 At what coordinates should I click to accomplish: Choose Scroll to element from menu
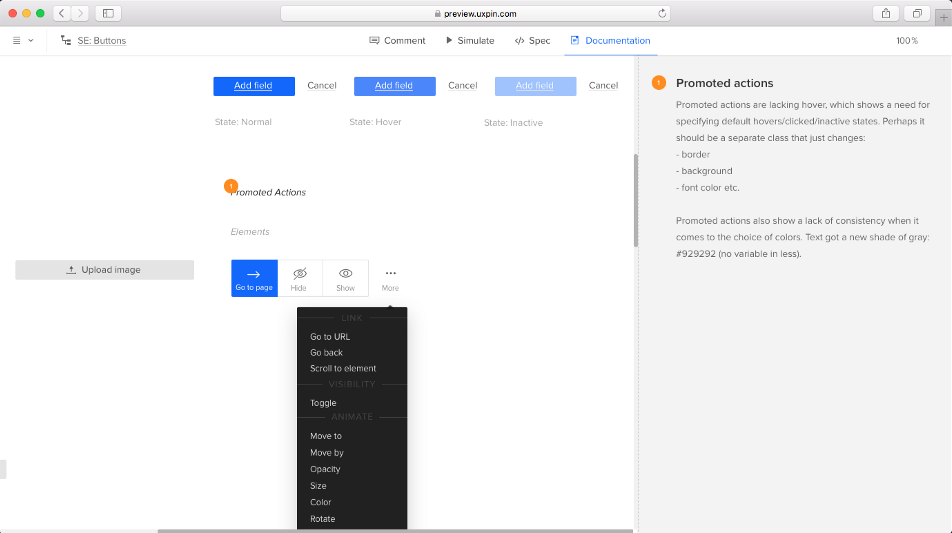pyautogui.click(x=343, y=368)
